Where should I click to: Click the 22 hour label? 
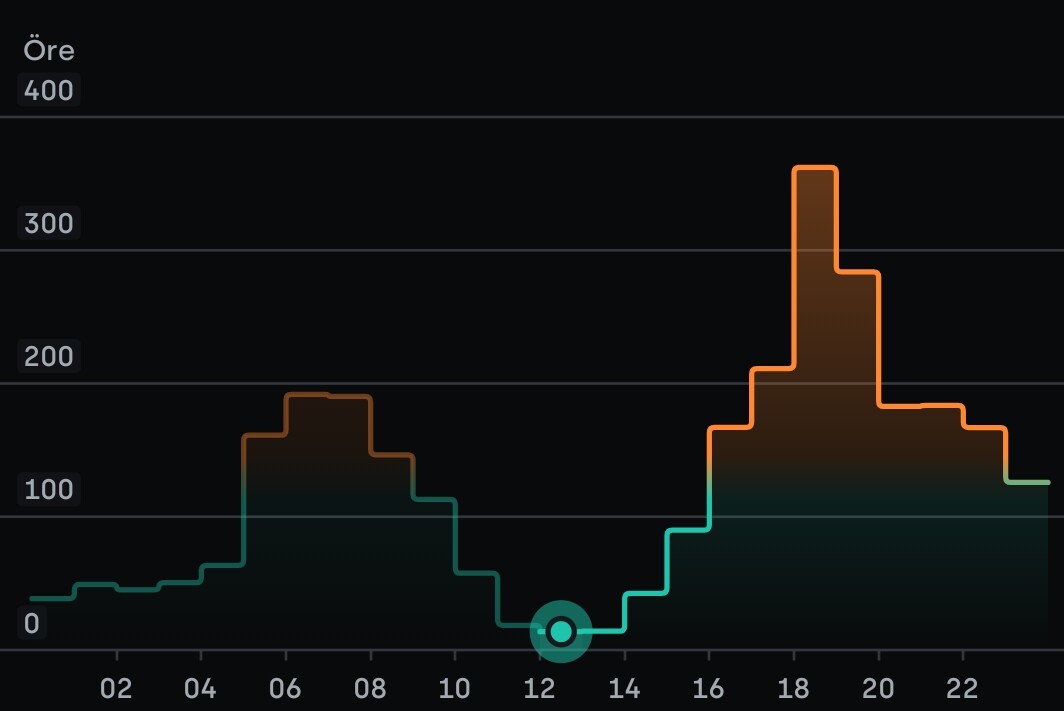pyautogui.click(x=962, y=689)
